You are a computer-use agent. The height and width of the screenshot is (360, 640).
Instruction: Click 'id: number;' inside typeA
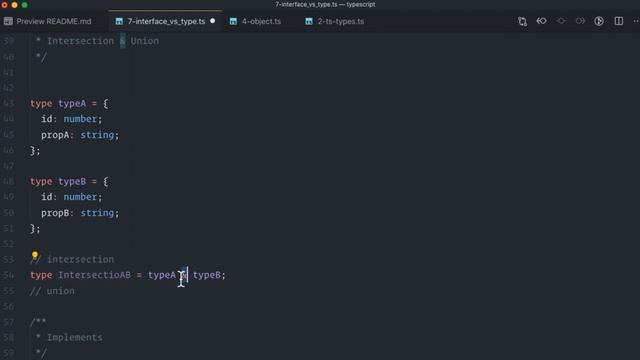coord(71,119)
